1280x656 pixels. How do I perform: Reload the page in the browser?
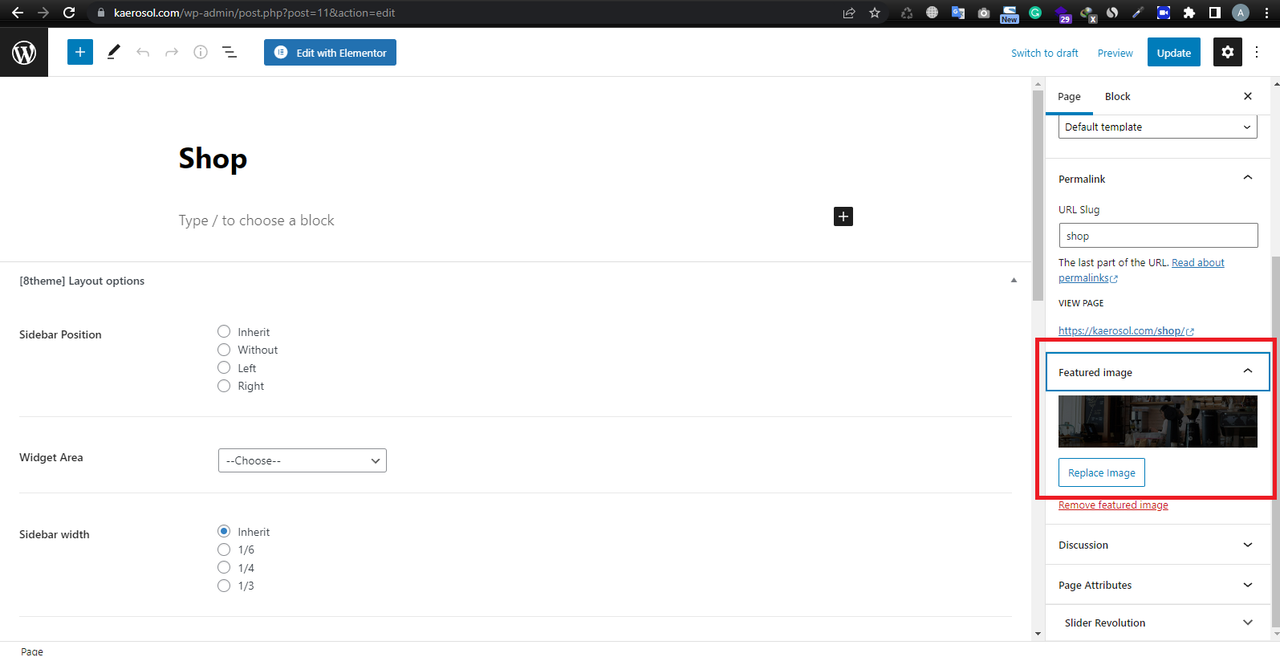[68, 13]
